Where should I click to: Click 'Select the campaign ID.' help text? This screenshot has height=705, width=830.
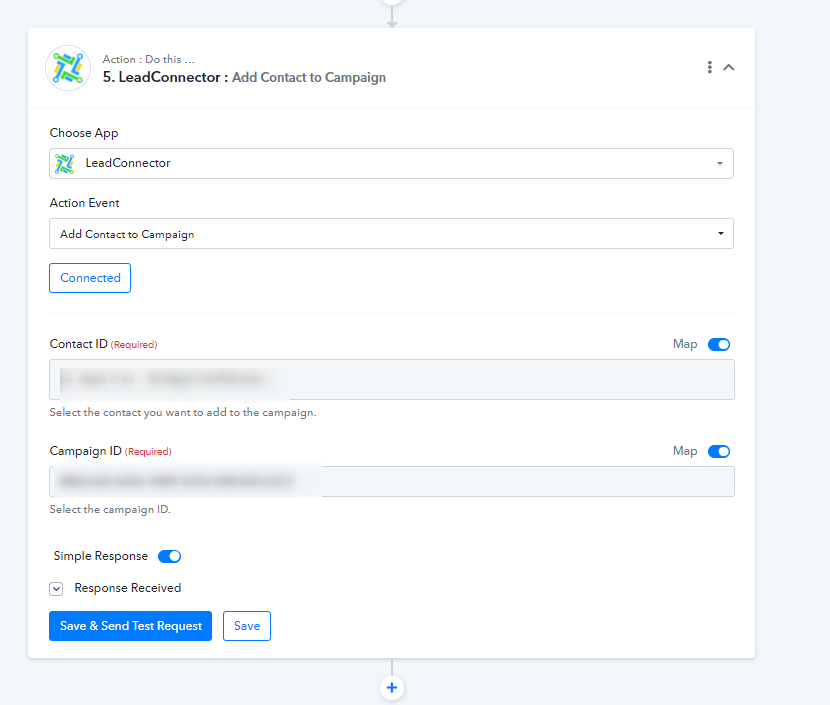(110, 509)
